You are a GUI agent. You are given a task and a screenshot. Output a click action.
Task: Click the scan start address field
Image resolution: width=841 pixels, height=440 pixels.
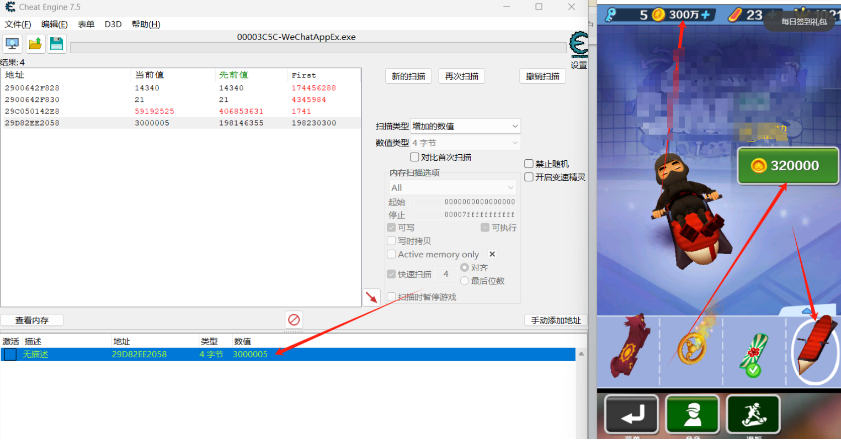click(x=463, y=202)
